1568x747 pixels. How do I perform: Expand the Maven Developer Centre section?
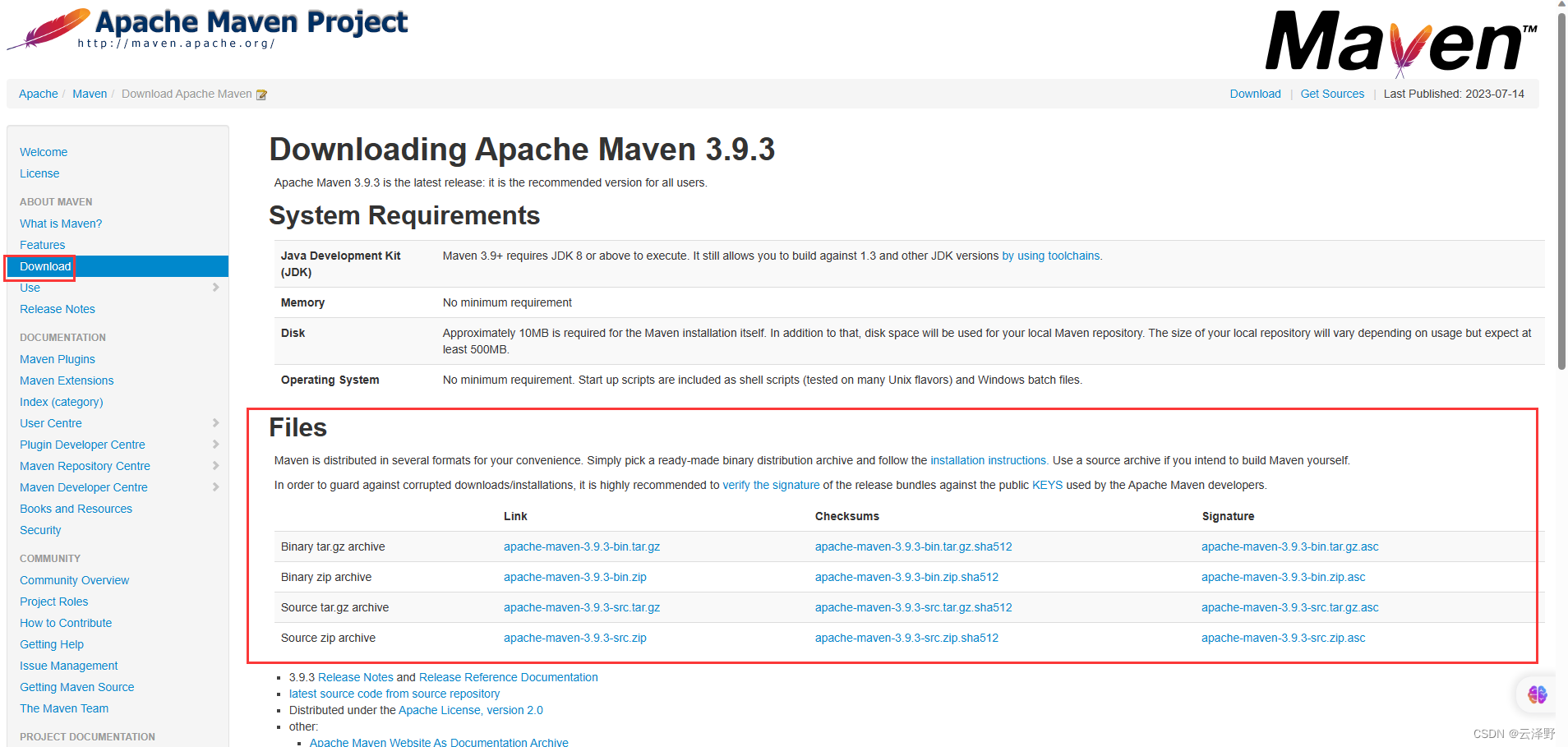(x=215, y=486)
